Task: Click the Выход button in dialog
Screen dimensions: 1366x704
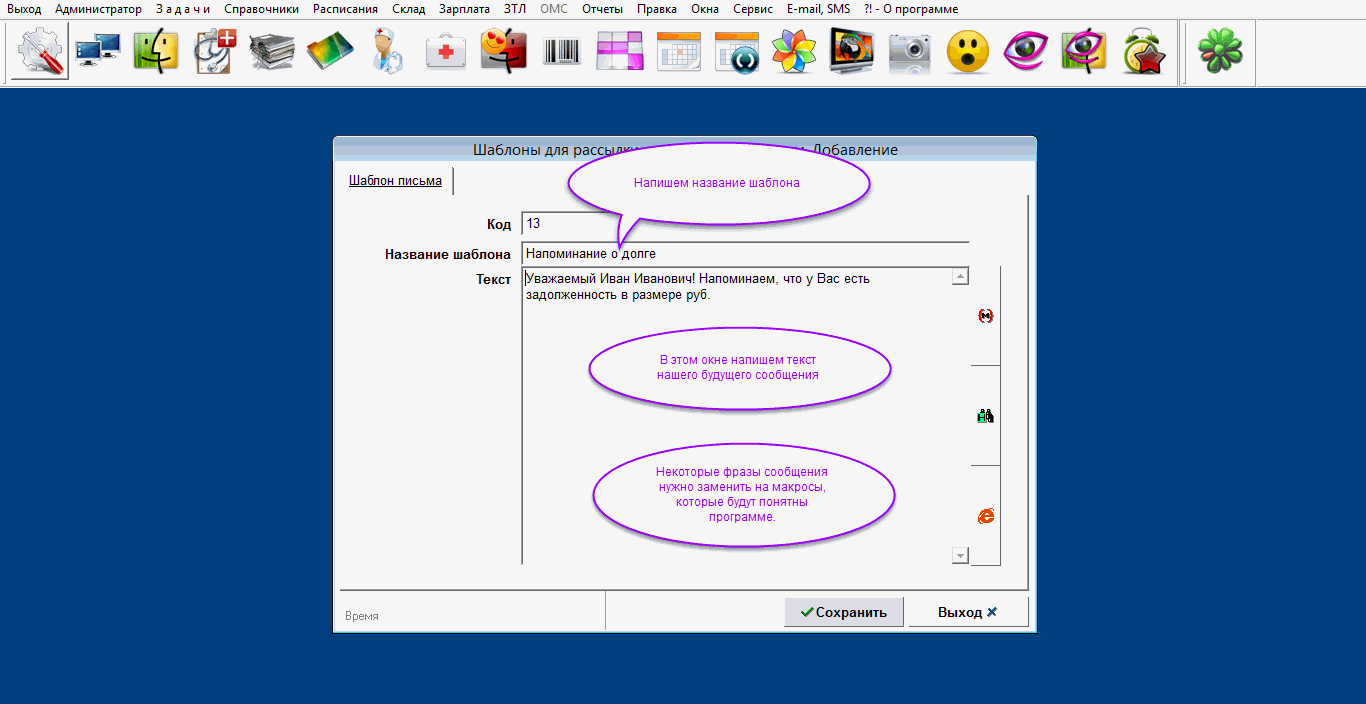Action: (967, 612)
